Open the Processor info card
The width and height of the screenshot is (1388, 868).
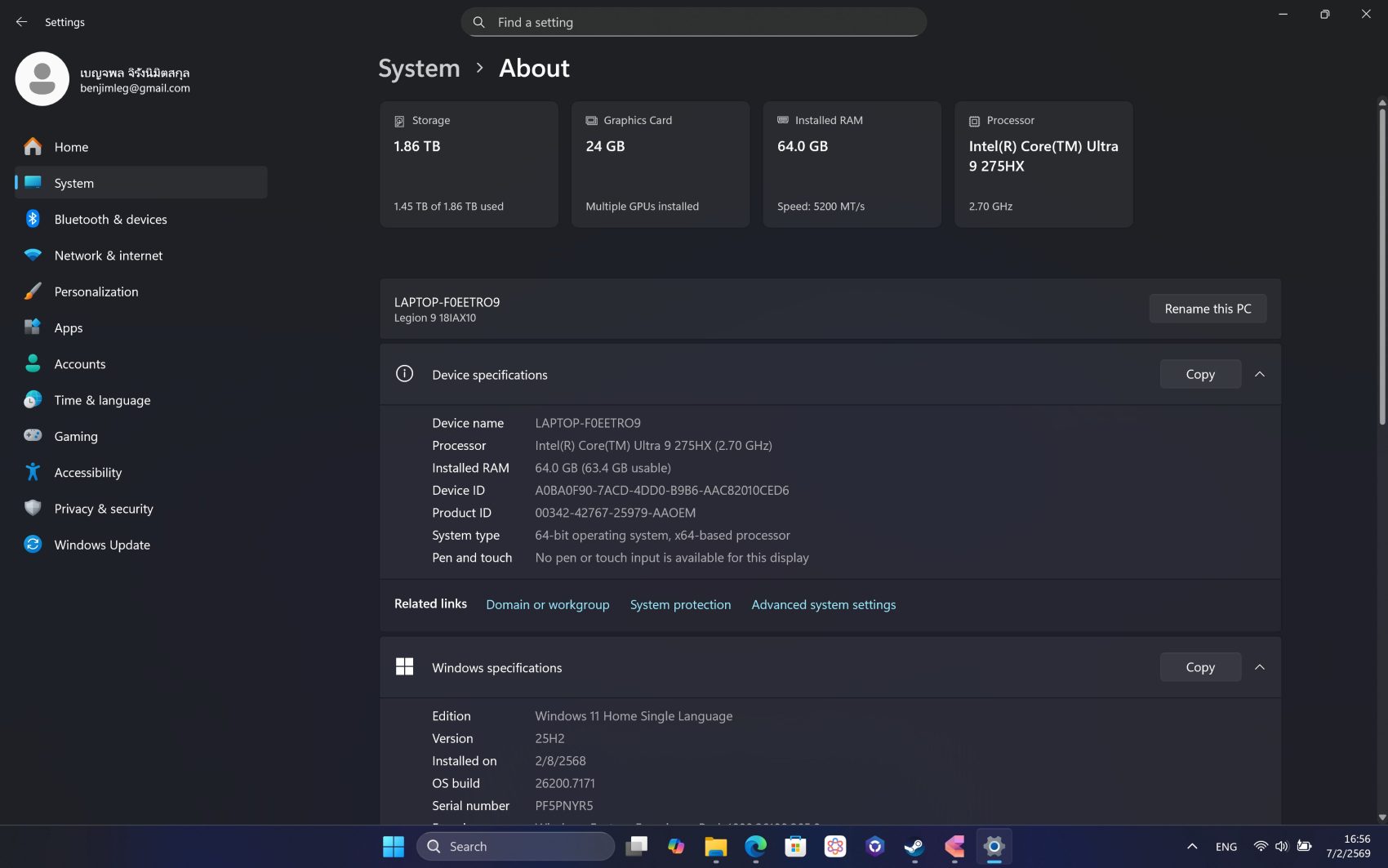click(1043, 164)
